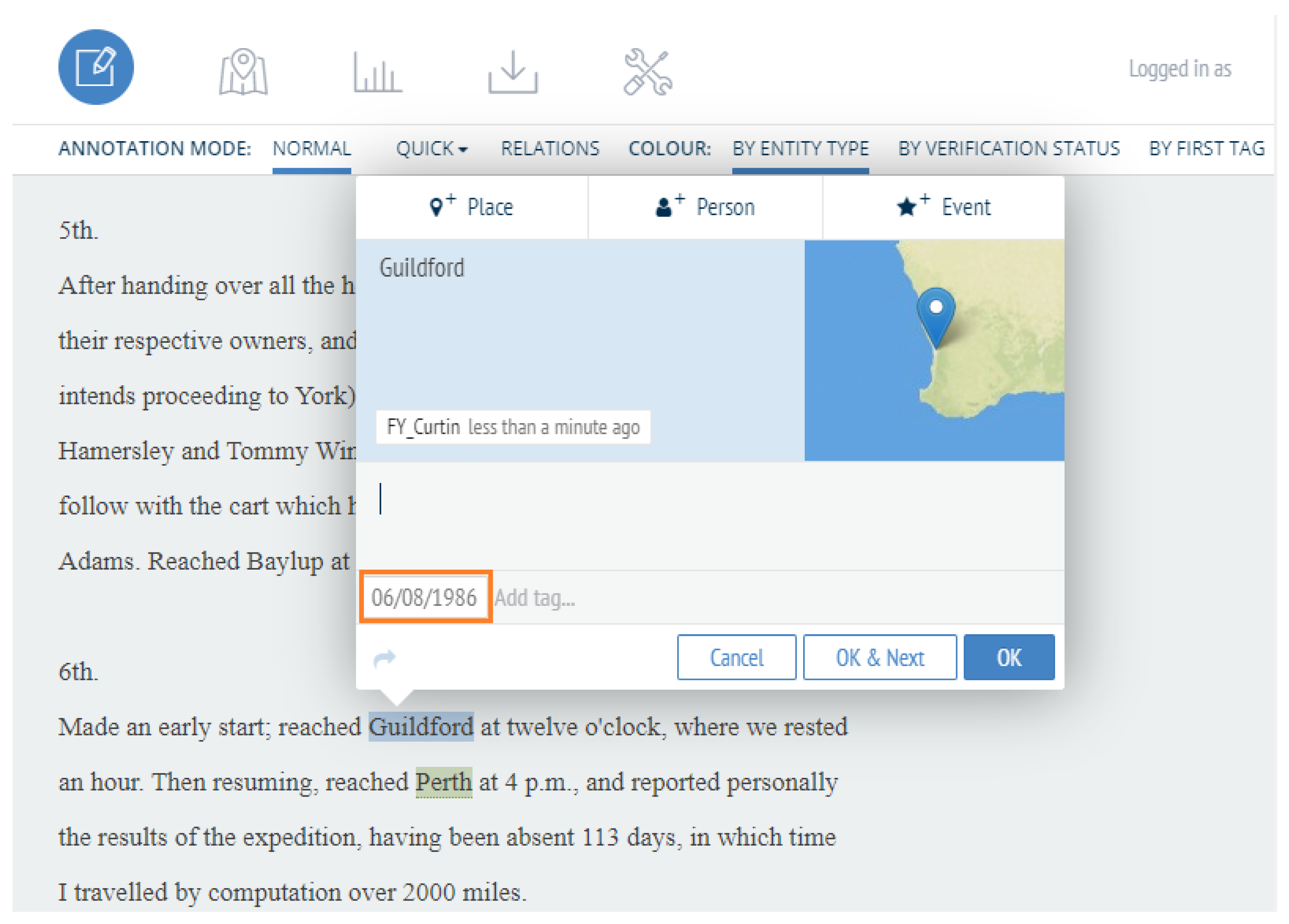This screenshot has height=924, width=1289.
Task: Click the blue annotation edit icon
Action: click(x=96, y=67)
